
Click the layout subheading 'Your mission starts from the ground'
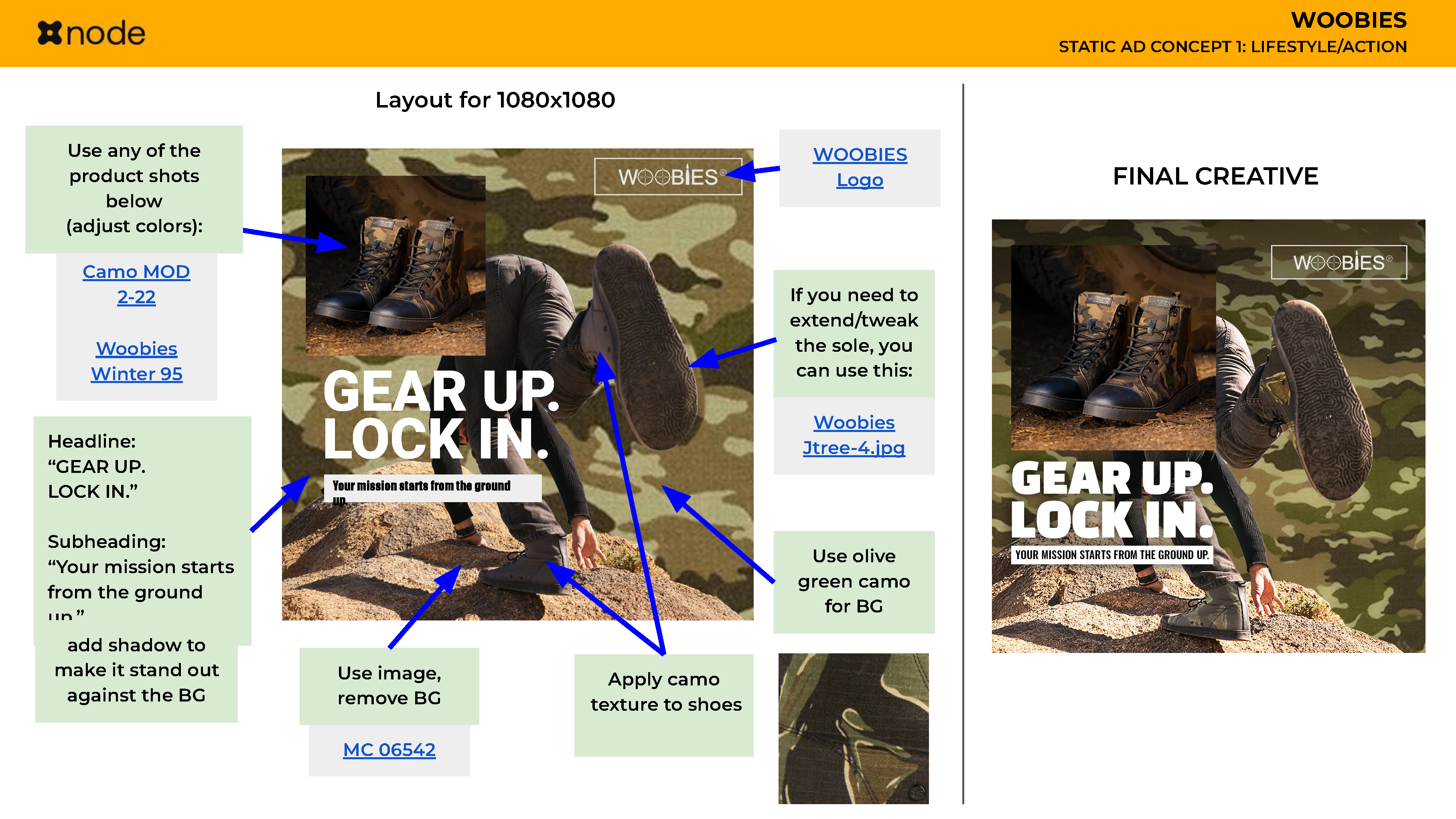pos(433,489)
